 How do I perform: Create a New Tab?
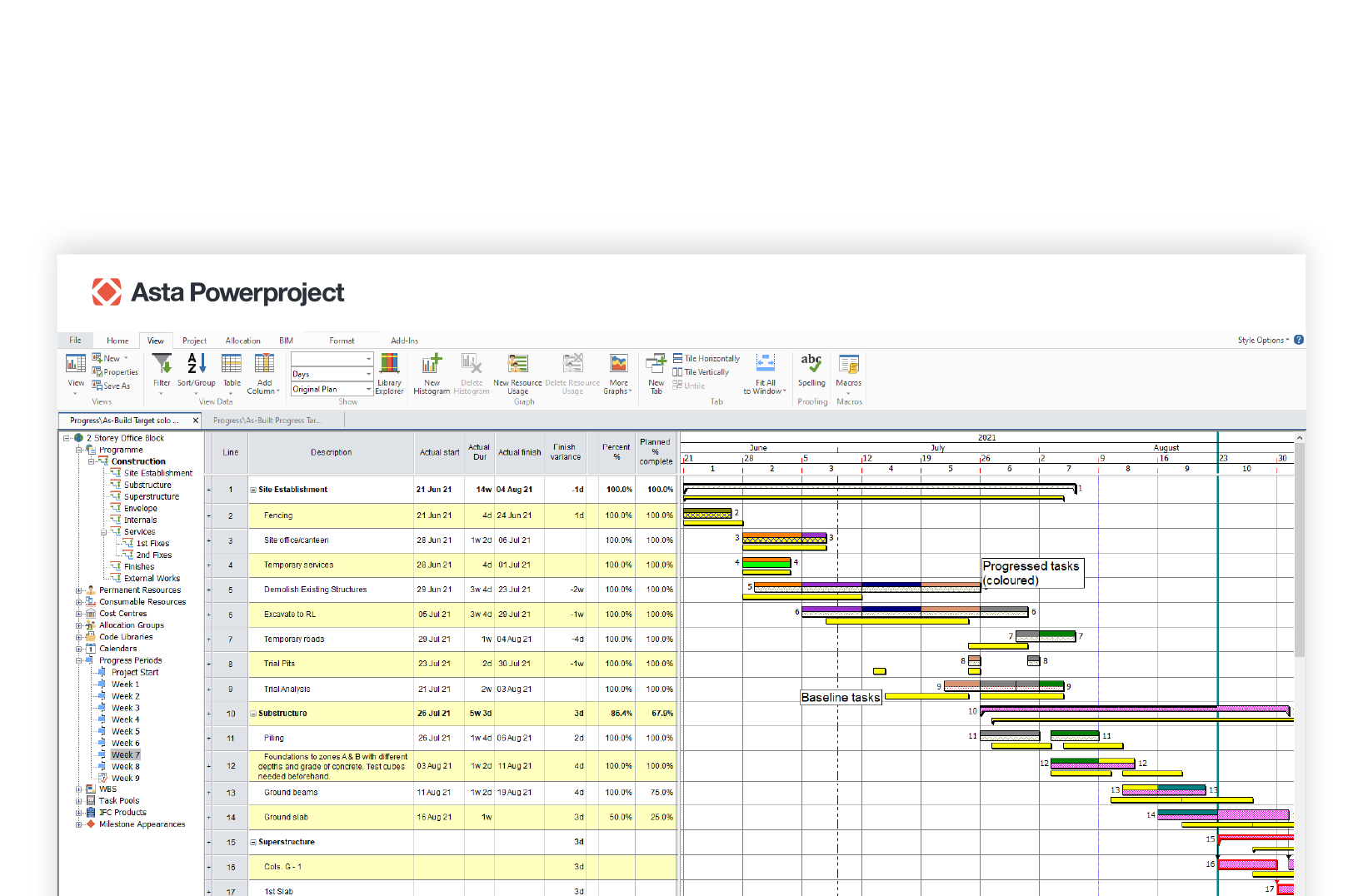coord(657,373)
